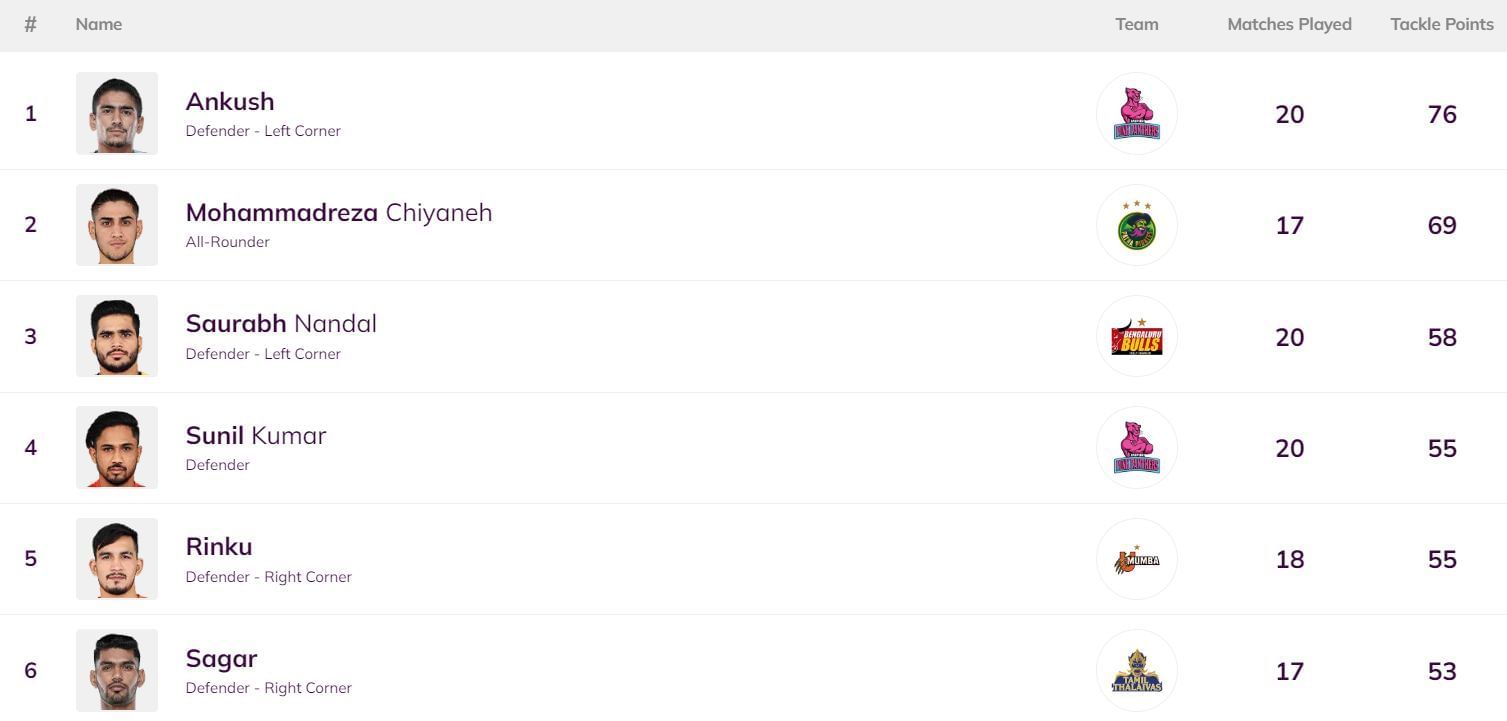View Sagar's player photo
Viewport: 1507px width, 721px height.
coord(117,670)
